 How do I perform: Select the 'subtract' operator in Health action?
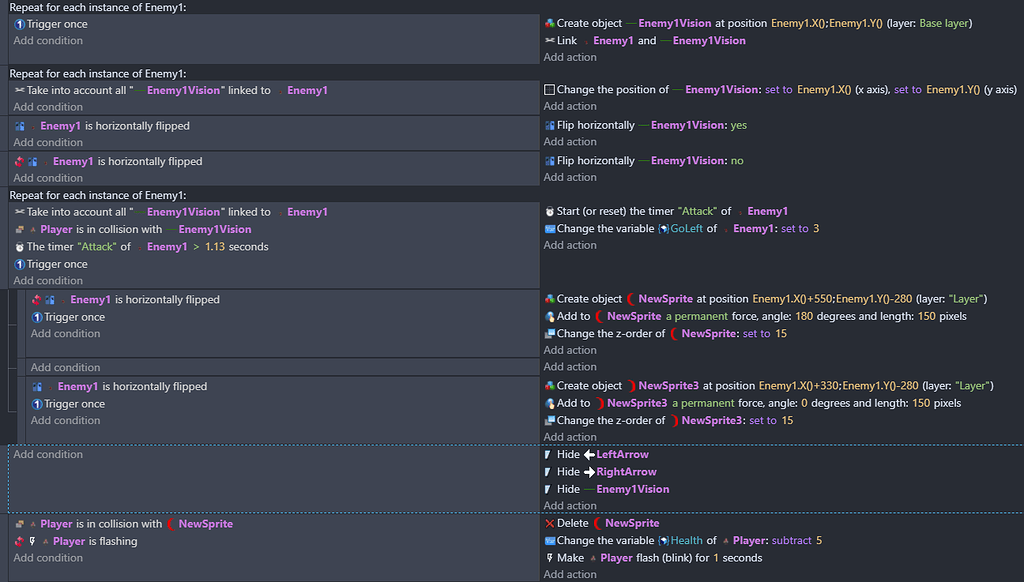[x=792, y=541]
